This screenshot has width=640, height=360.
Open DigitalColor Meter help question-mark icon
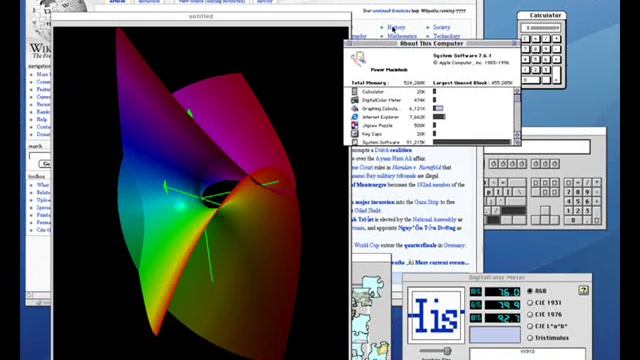583,290
